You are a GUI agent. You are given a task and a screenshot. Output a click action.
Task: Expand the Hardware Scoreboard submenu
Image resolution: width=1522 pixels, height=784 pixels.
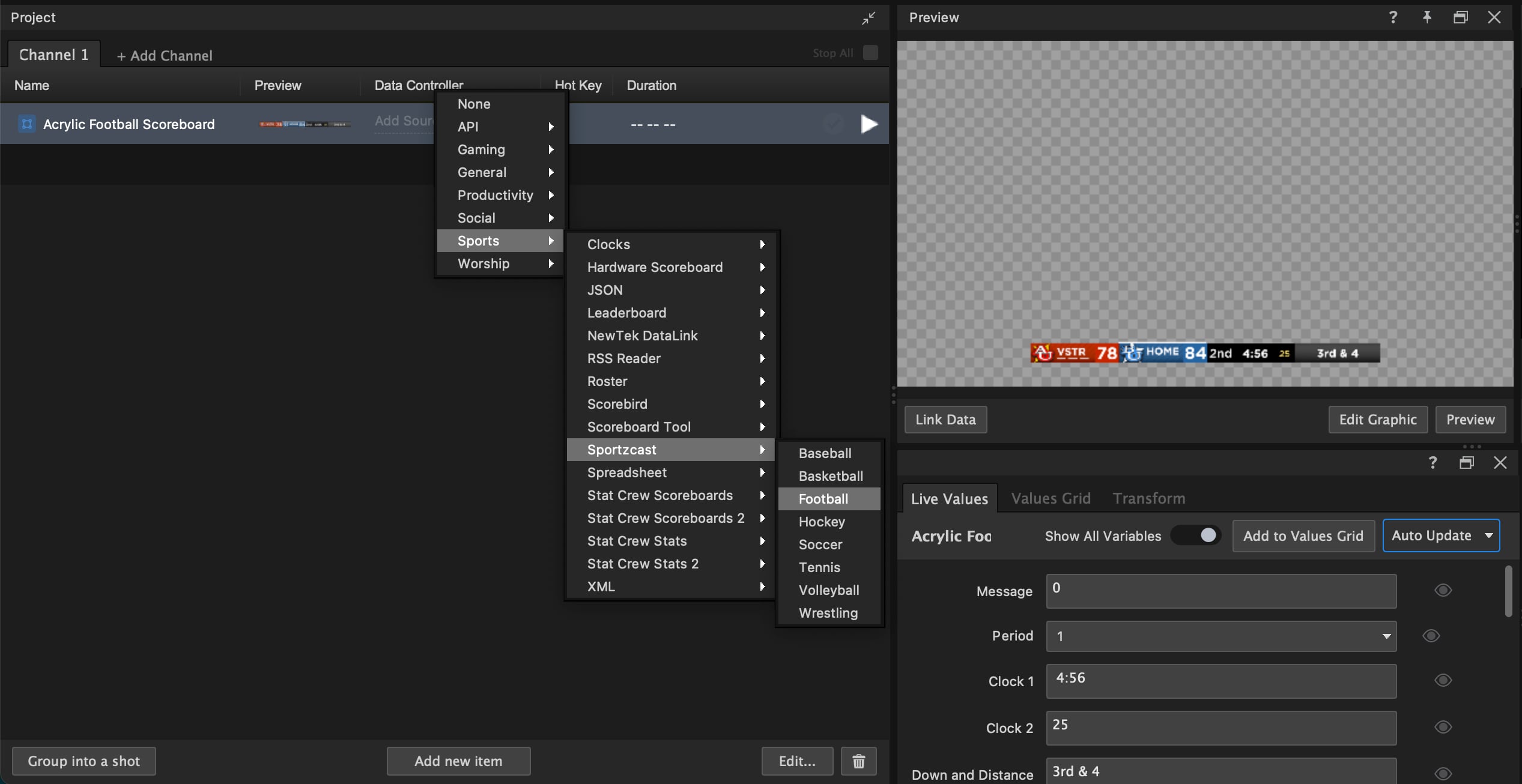tap(671, 267)
